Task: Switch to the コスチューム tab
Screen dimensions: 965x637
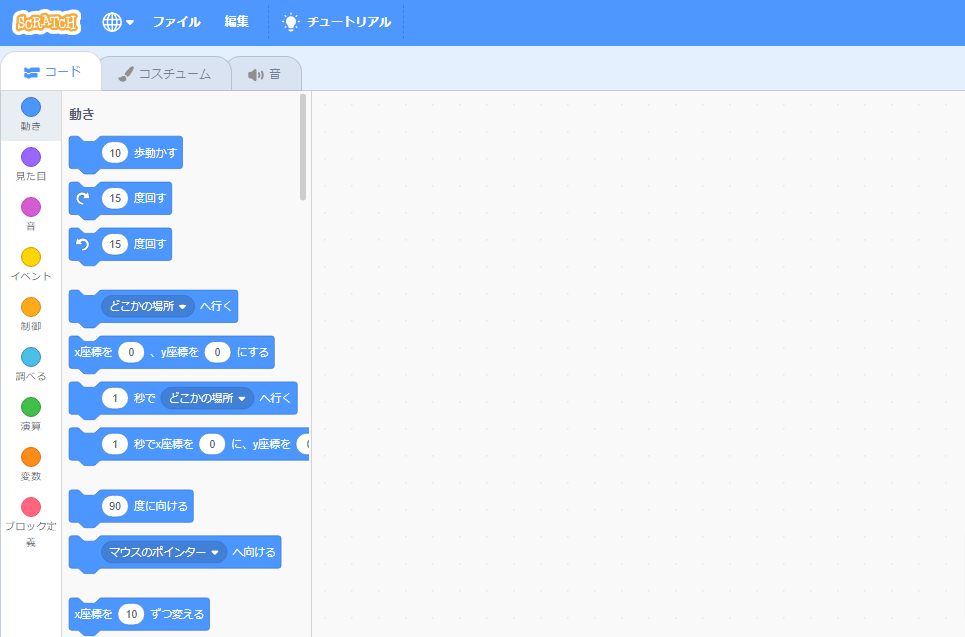Action: point(165,74)
